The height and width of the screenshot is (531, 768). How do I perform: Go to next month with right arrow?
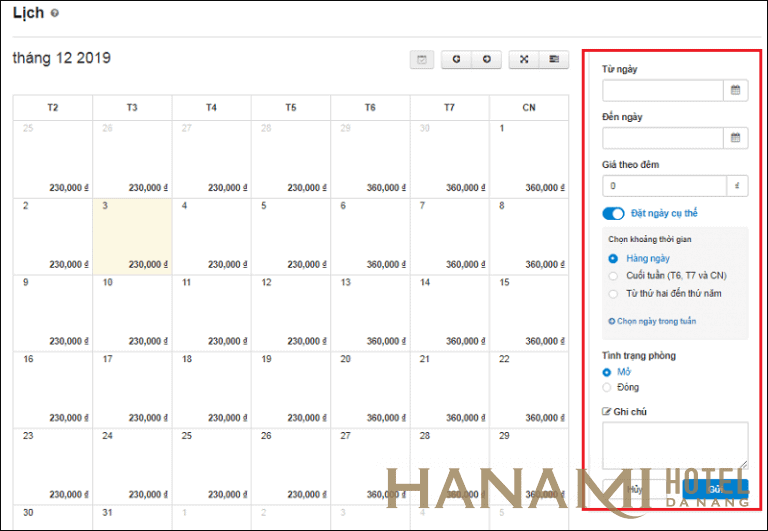tap(486, 60)
